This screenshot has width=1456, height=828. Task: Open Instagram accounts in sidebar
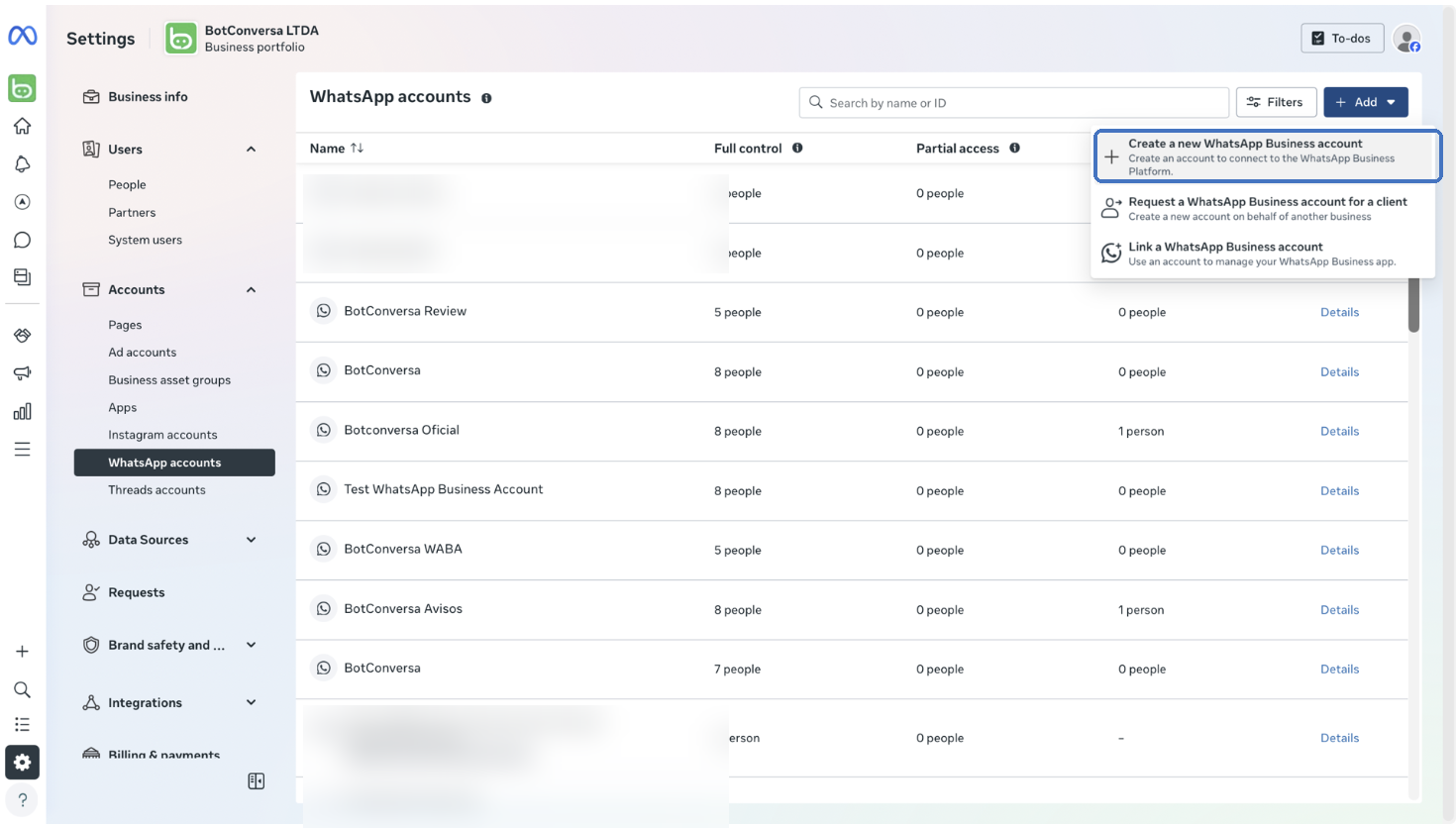coord(162,435)
